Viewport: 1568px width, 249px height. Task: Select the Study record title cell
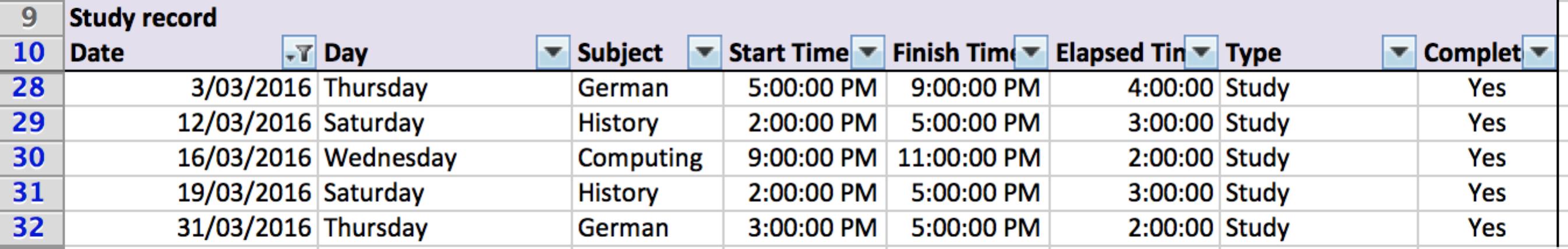click(x=144, y=17)
